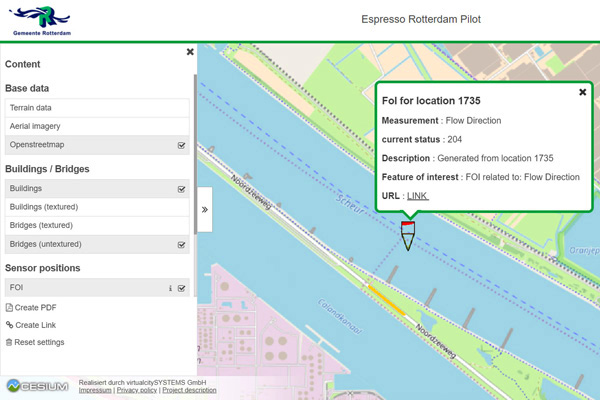Uncheck the Buildings layer checkbox
The image size is (600, 400).
click(x=181, y=189)
